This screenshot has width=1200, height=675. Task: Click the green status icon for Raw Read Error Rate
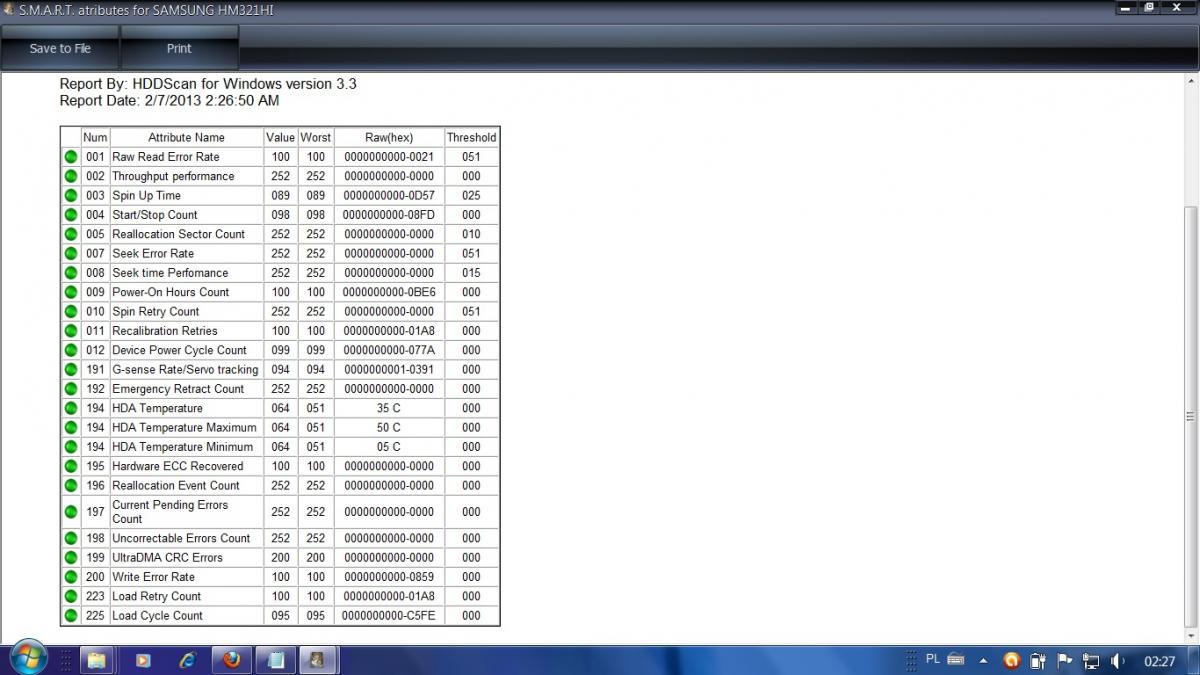click(71, 157)
